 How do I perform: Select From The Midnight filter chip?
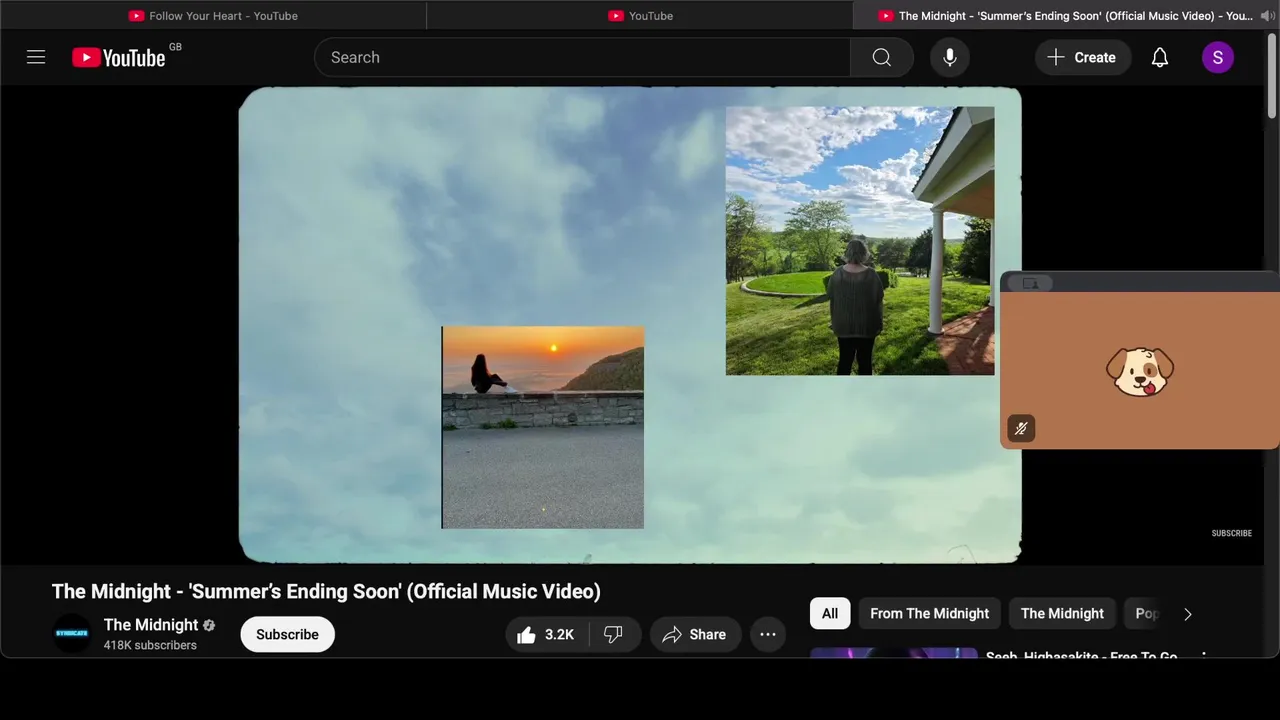[x=929, y=613]
